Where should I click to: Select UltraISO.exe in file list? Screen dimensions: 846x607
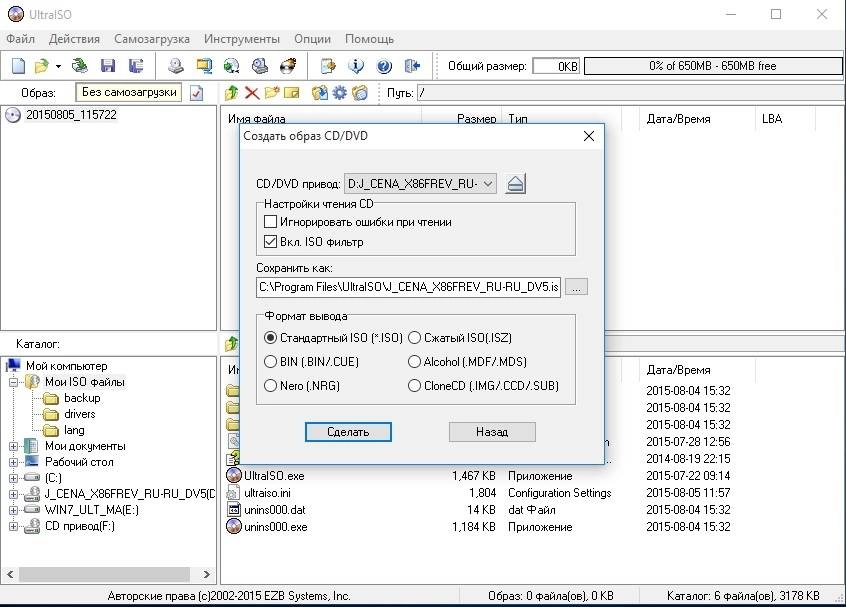[x=274, y=476]
